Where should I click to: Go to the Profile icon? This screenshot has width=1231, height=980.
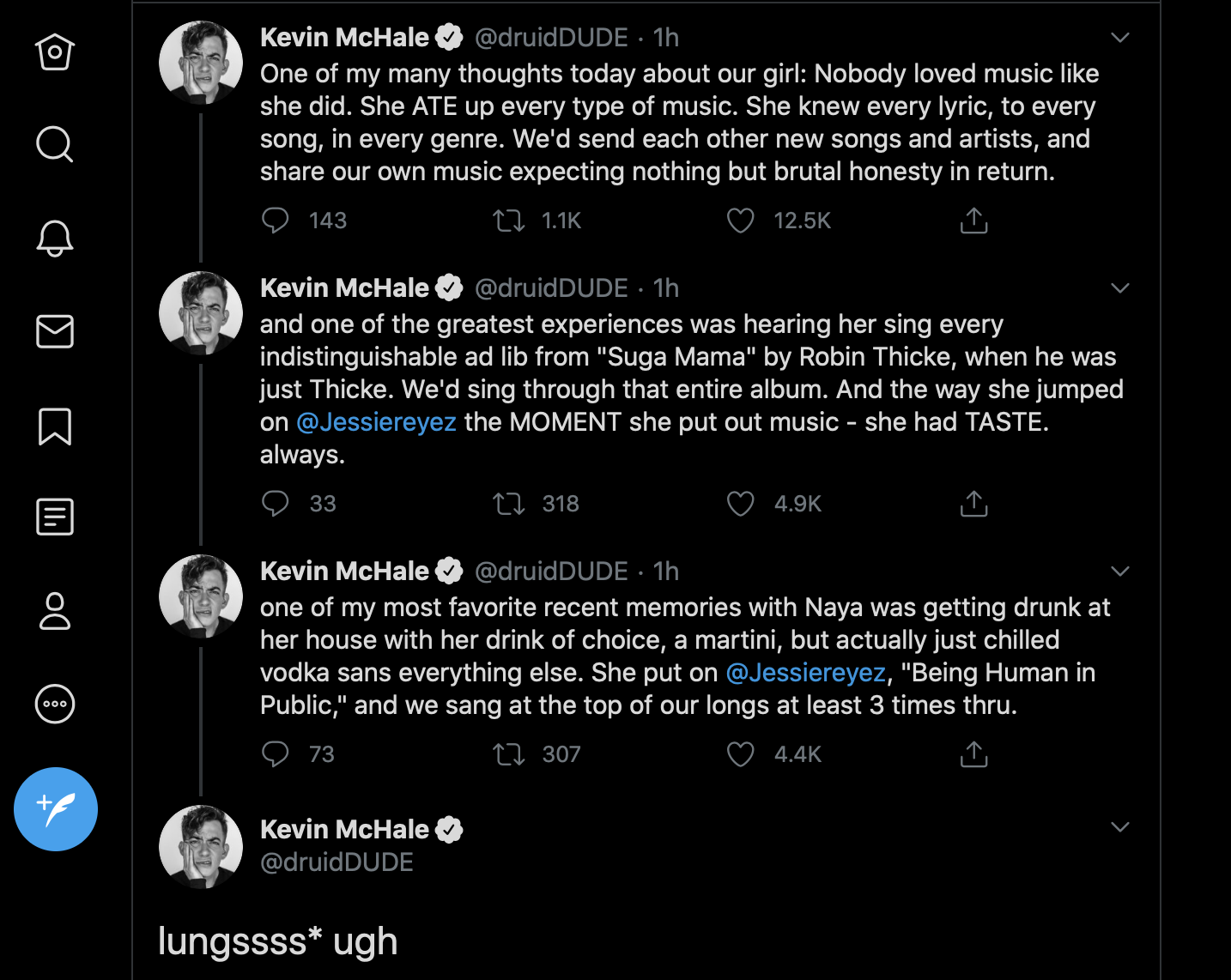click(55, 611)
